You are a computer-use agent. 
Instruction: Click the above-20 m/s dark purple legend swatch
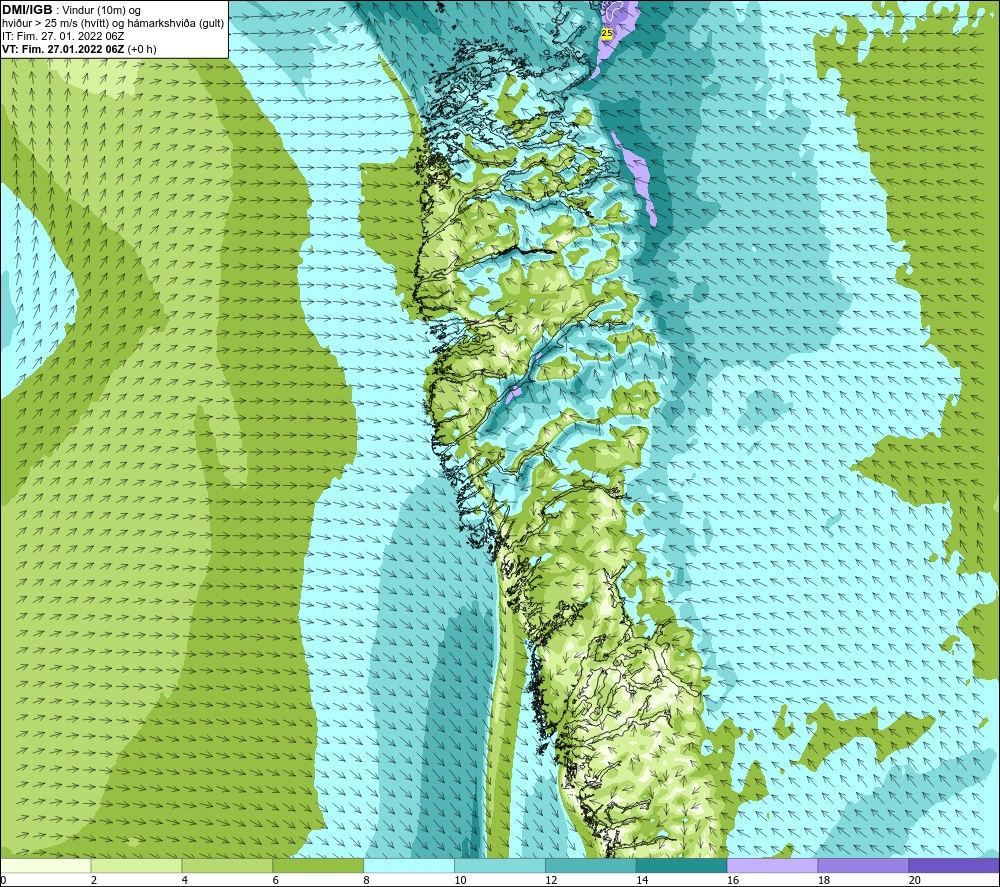click(954, 865)
